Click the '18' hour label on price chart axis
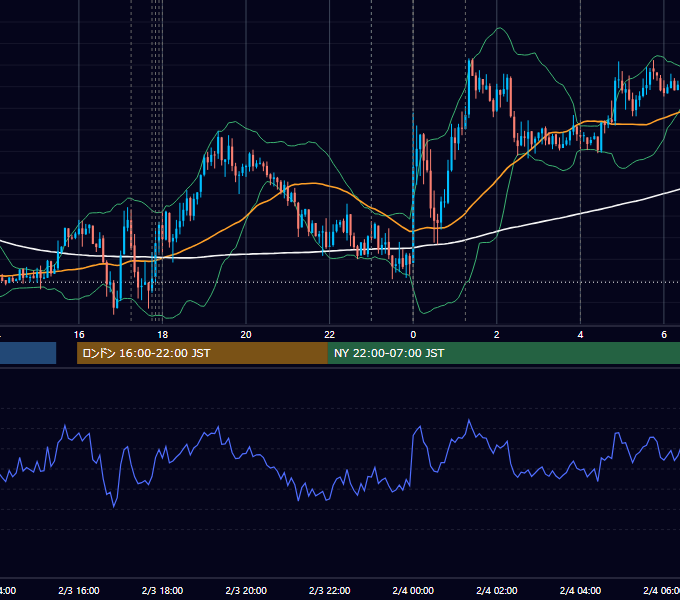 coord(162,335)
